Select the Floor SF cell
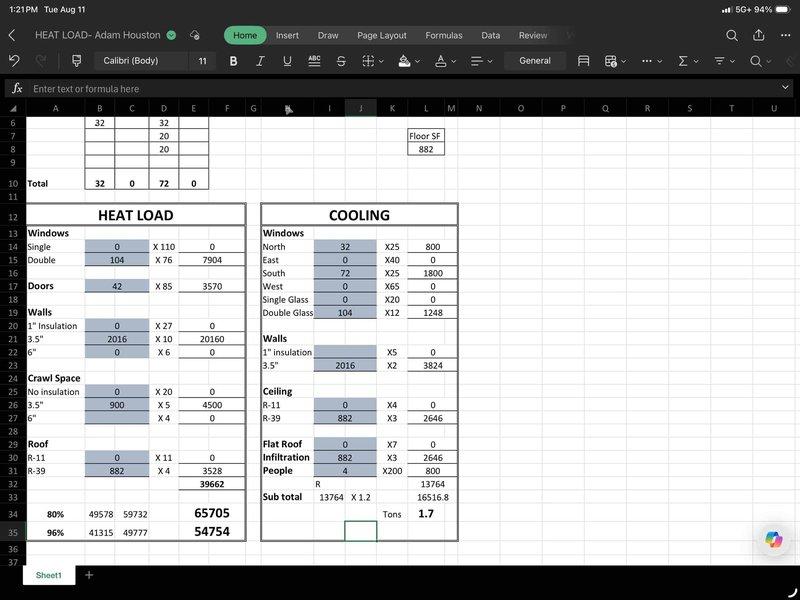The image size is (800, 600). click(x=426, y=136)
